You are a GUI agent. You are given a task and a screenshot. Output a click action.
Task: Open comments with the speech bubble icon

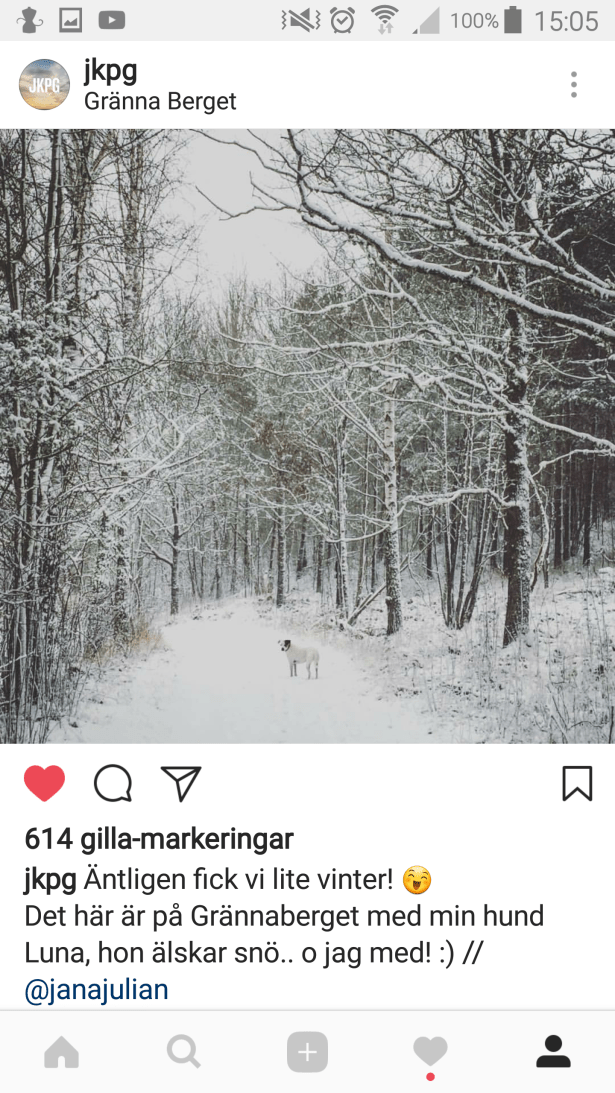113,784
